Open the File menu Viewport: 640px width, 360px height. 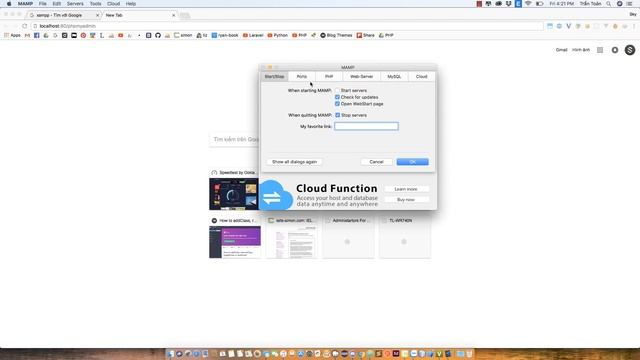(42, 4)
